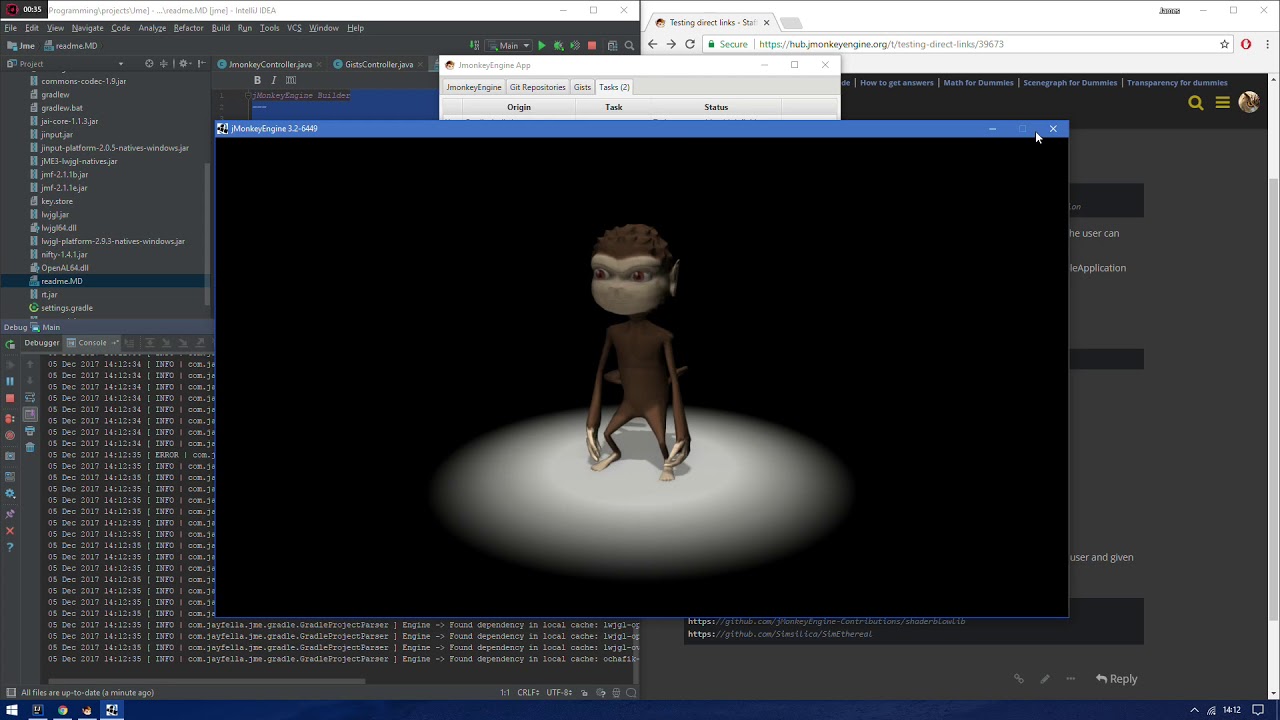This screenshot has height=720, width=1280.
Task: Pause the program in the Debug panel
Action: pos(10,381)
